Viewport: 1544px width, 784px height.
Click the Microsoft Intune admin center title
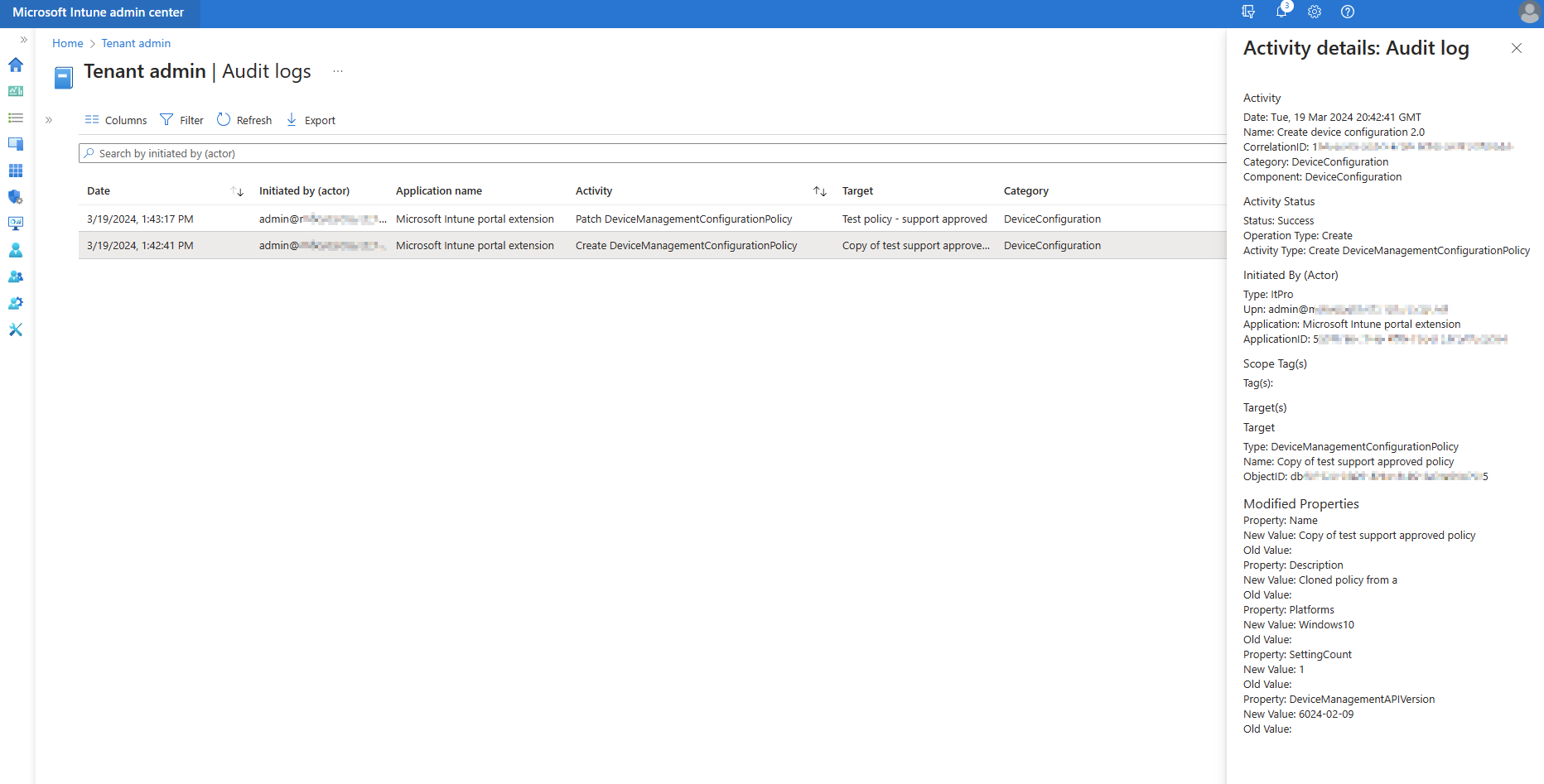tap(99, 12)
